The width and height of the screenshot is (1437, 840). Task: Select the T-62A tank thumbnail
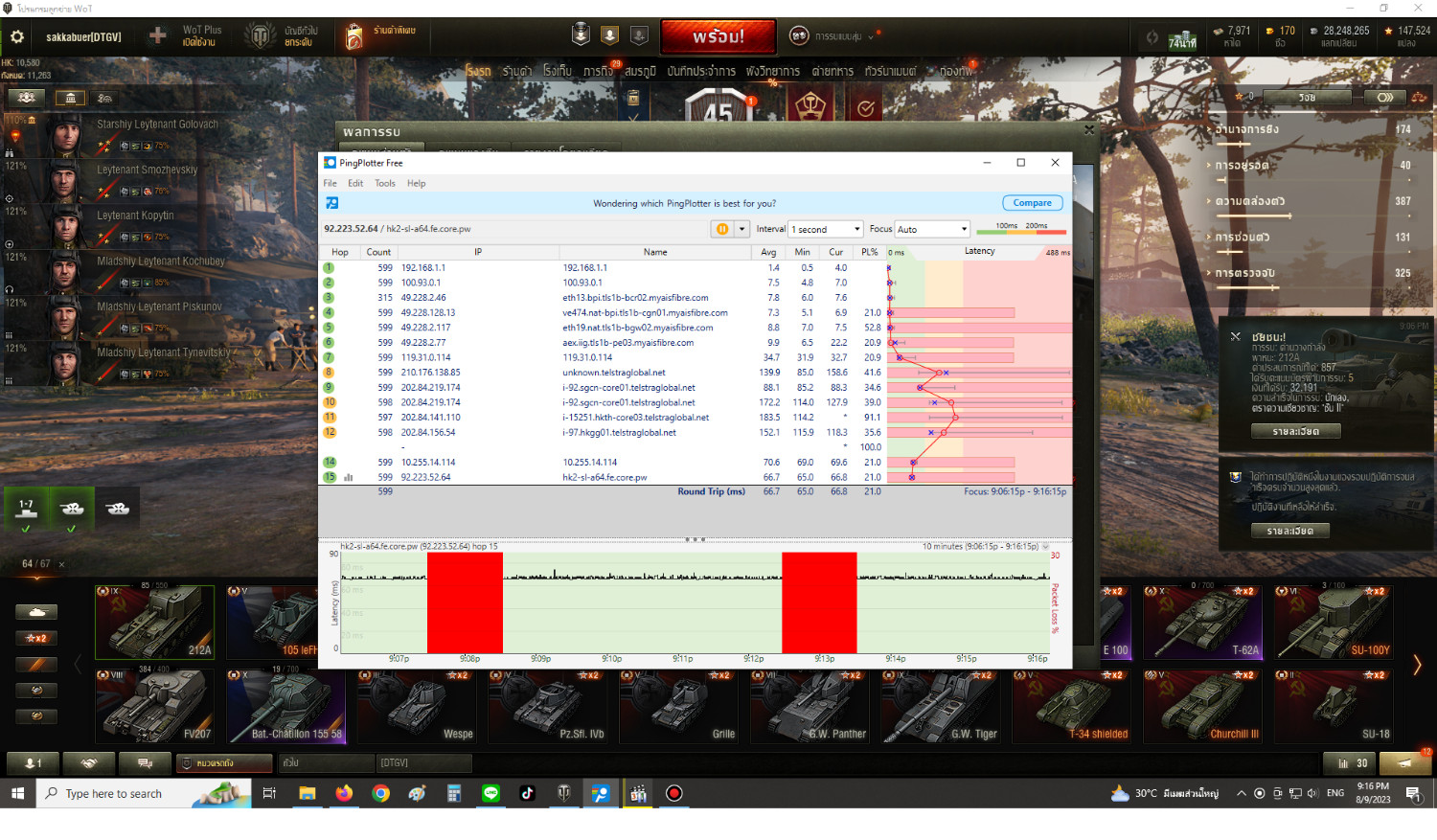(1201, 622)
